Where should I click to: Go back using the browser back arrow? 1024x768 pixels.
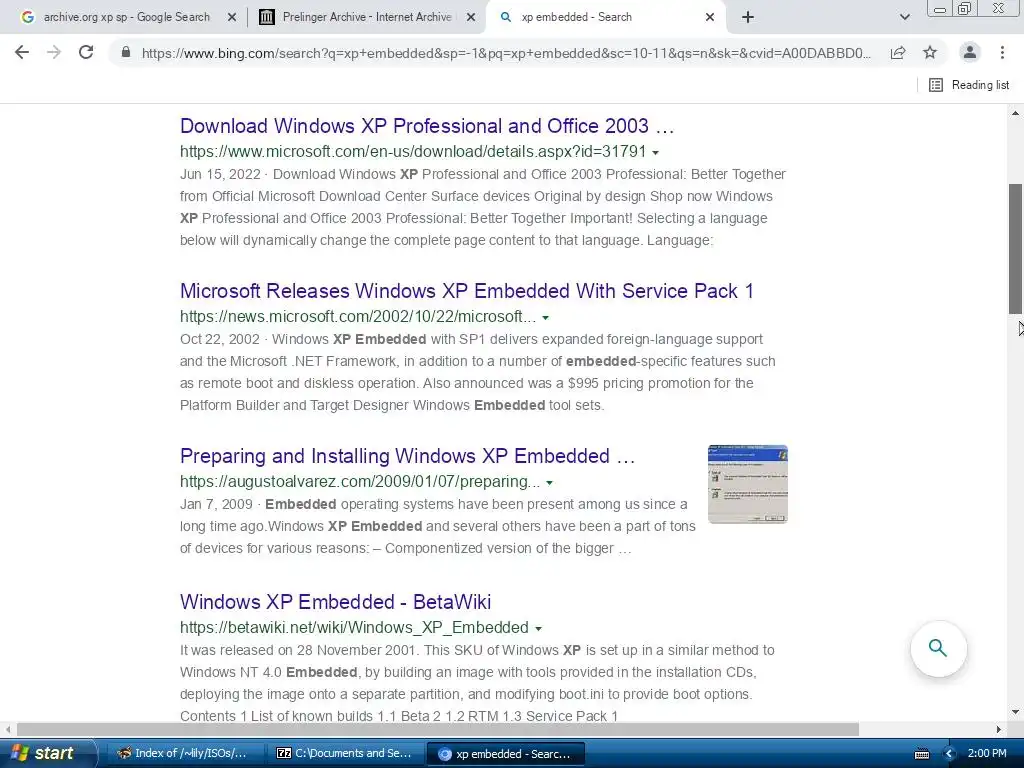[22, 52]
